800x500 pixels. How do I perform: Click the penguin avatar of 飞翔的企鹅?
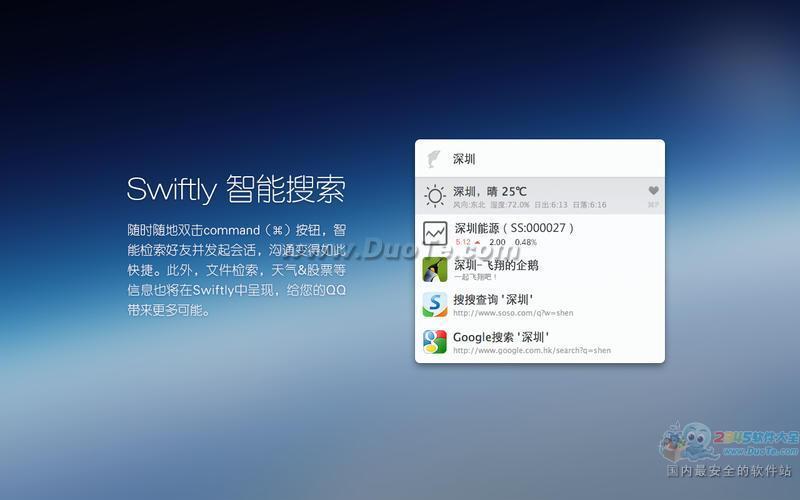pos(435,269)
